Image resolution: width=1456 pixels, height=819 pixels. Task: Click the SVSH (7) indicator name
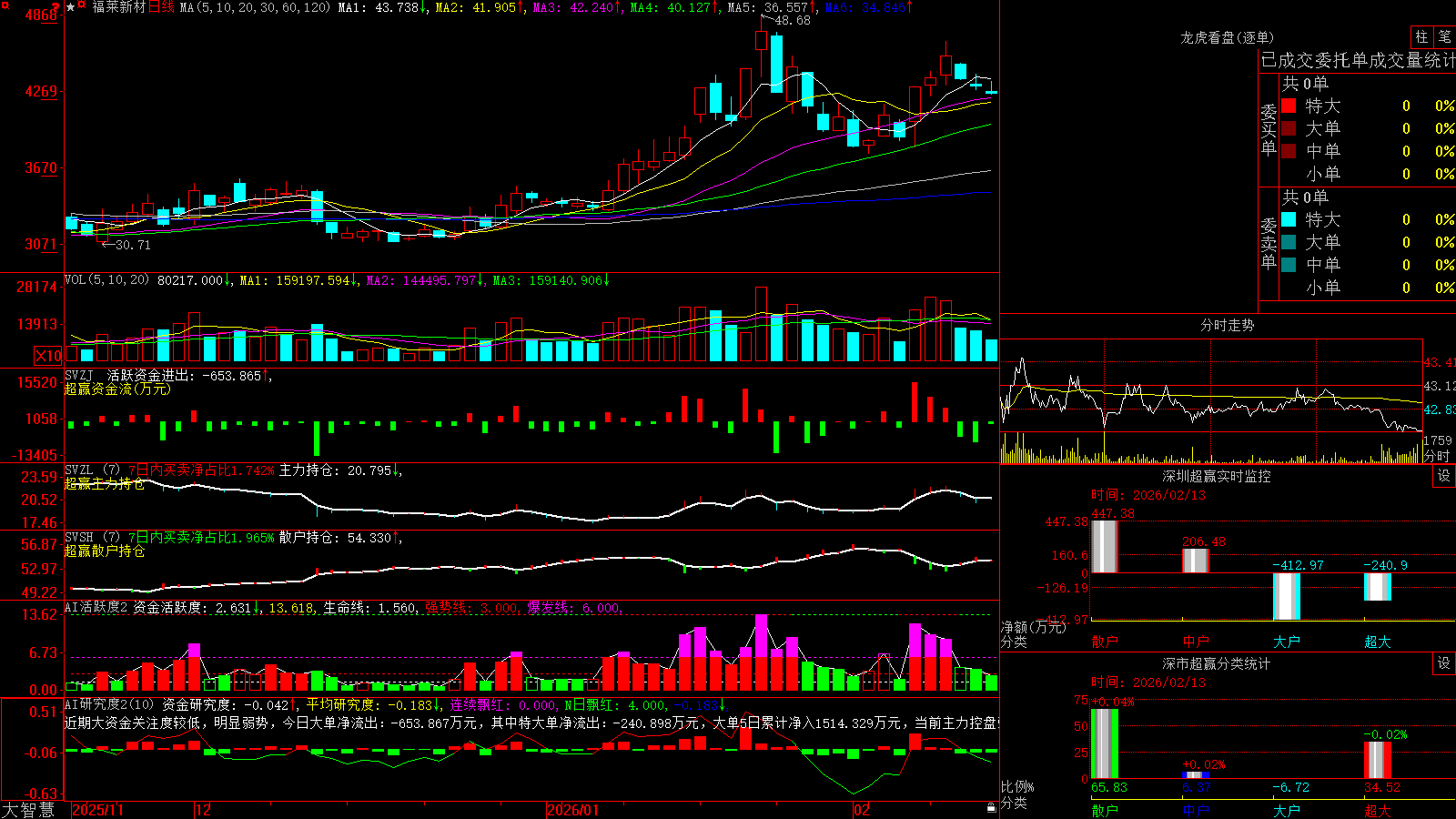tap(92, 538)
